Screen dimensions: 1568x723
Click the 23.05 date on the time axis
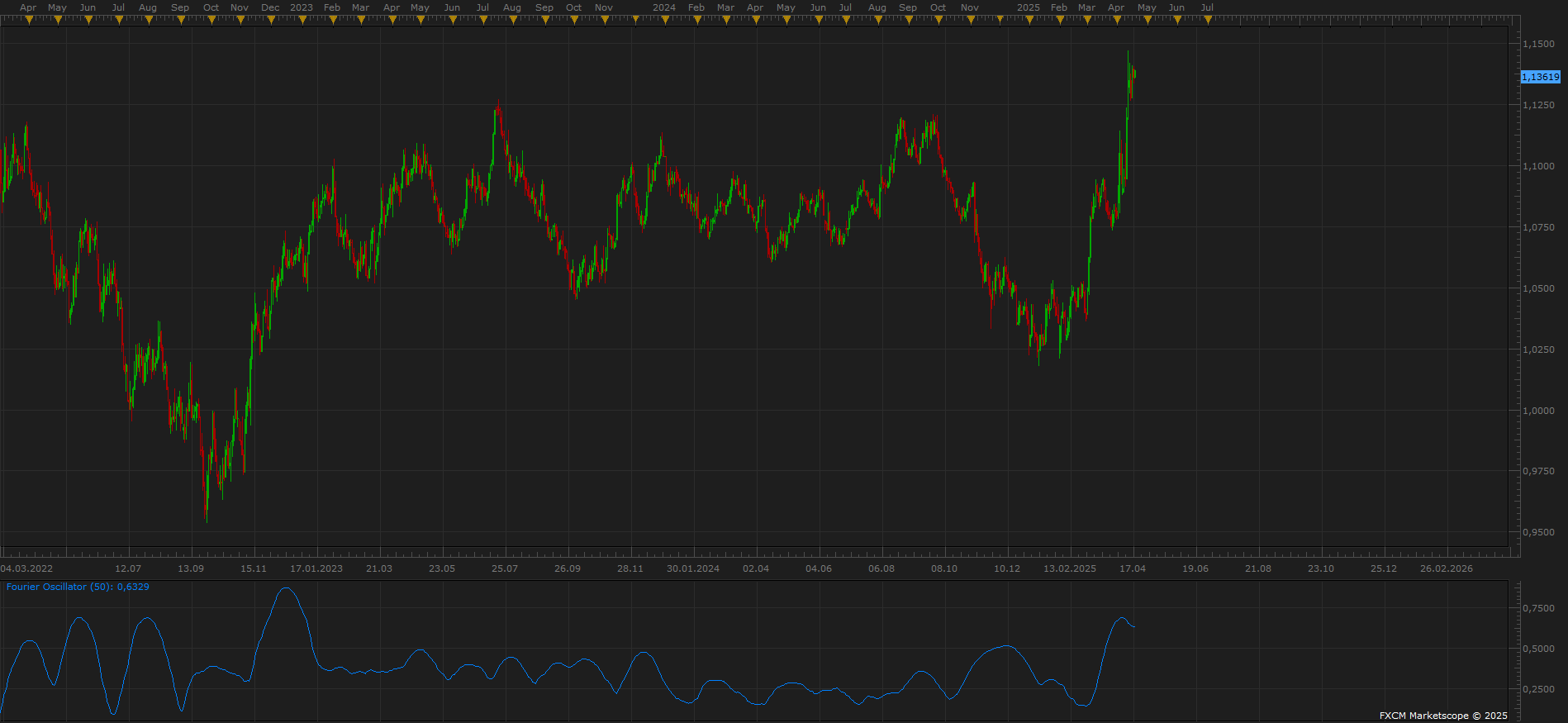coord(442,568)
